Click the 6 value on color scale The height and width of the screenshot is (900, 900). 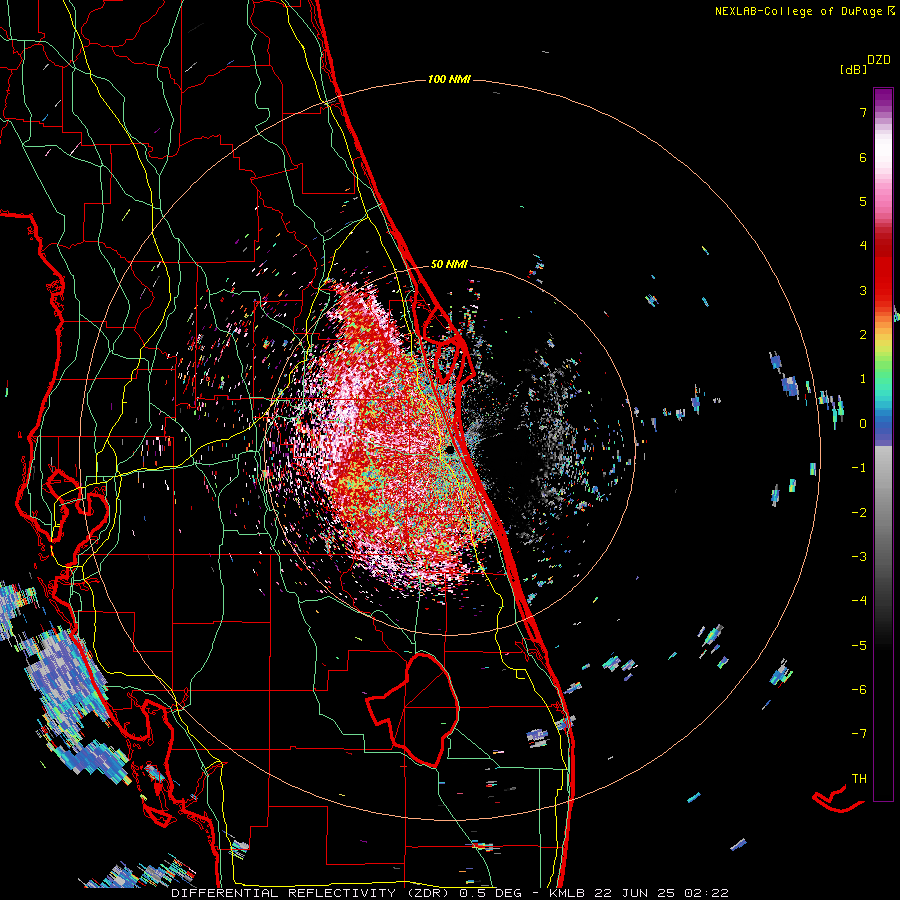[863, 157]
